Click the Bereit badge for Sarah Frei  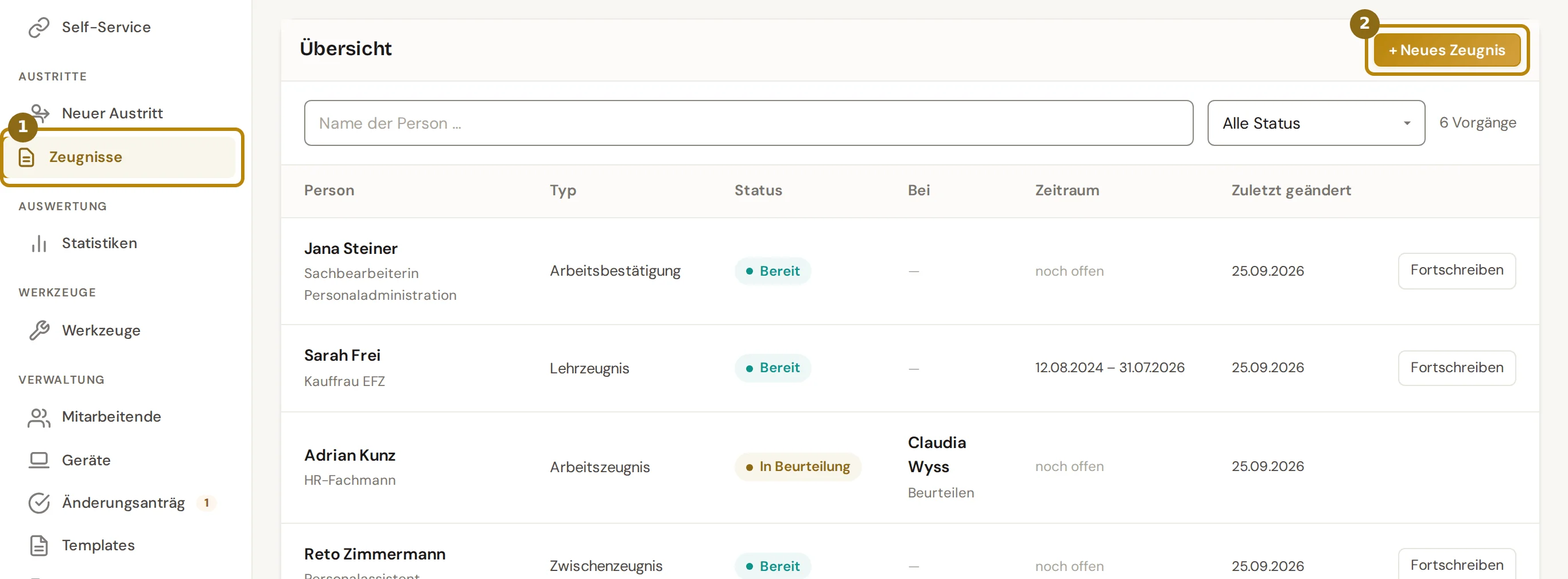pos(773,368)
